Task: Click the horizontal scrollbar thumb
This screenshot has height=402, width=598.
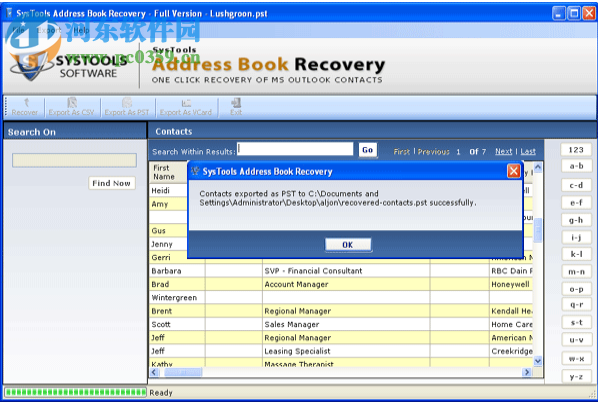Action: point(183,372)
